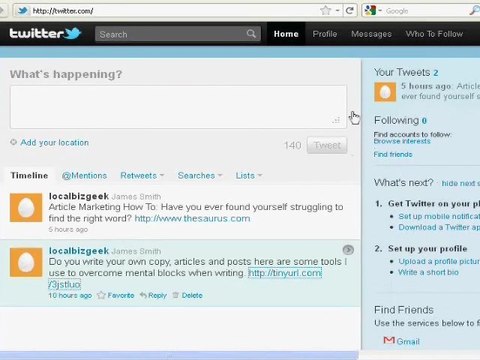Click Set up mobile notifications link
The height and width of the screenshot is (360, 480).
click(439, 216)
